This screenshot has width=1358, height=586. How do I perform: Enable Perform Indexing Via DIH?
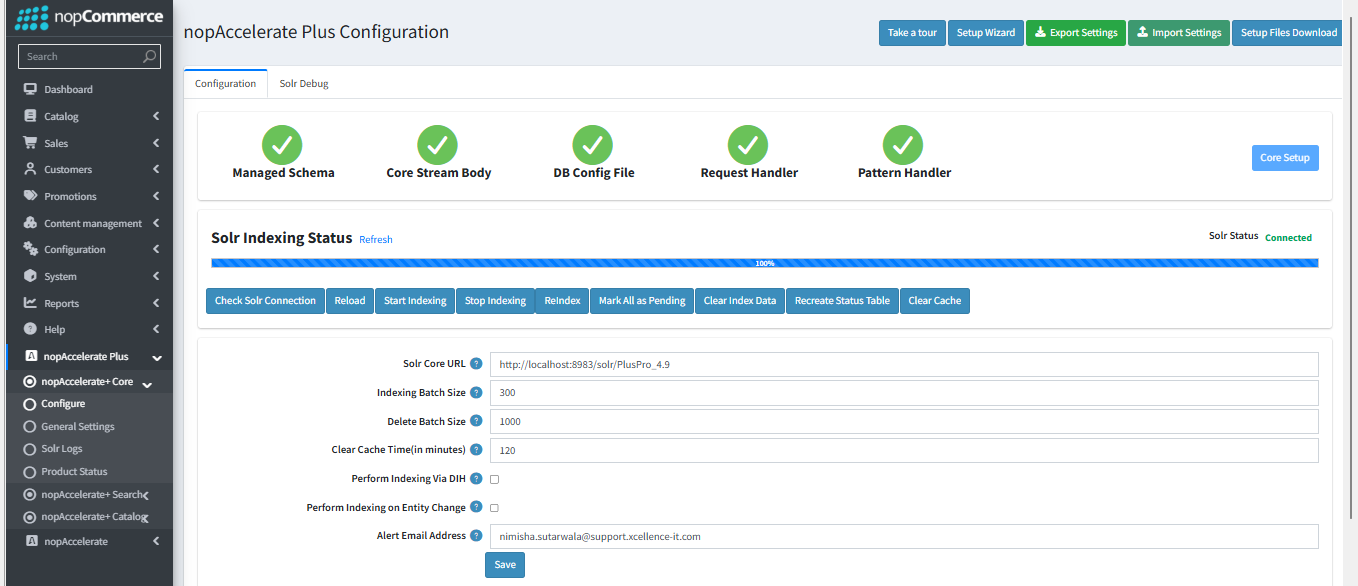point(494,478)
